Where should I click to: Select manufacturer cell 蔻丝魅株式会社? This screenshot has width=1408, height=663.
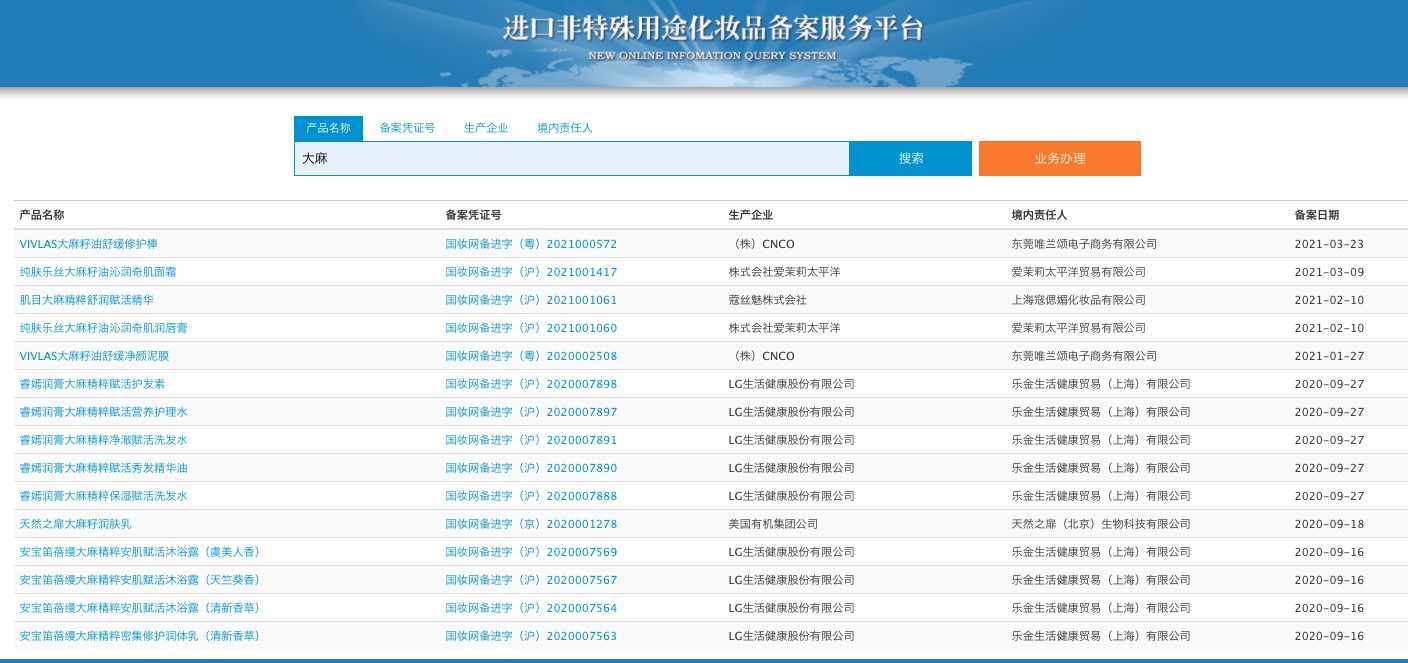point(768,300)
